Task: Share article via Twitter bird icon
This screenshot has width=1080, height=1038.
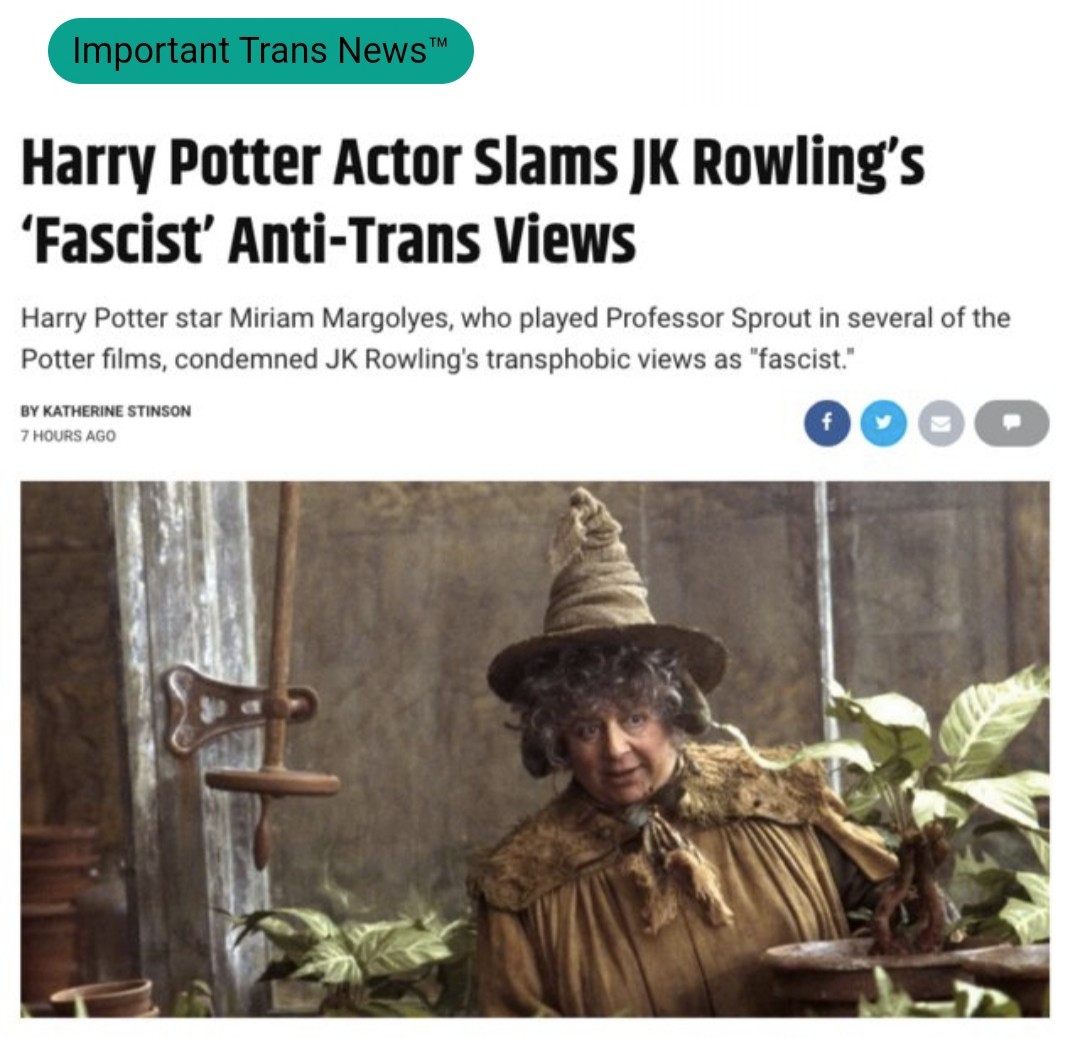Action: (884, 423)
